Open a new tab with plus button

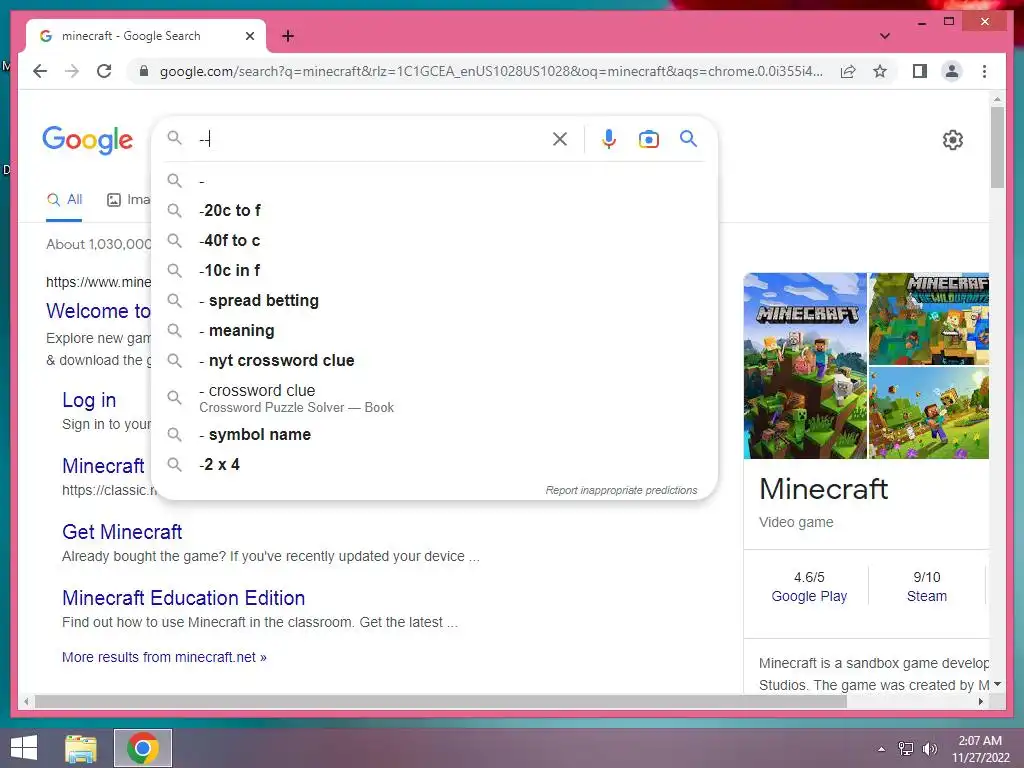point(288,36)
